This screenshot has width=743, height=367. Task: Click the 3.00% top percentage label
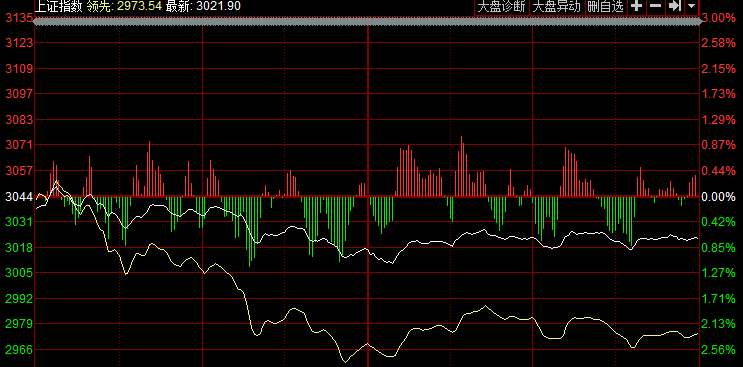719,18
